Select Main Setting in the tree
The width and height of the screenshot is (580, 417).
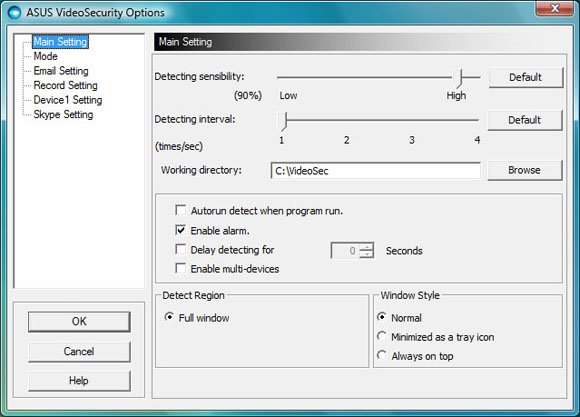coord(60,41)
